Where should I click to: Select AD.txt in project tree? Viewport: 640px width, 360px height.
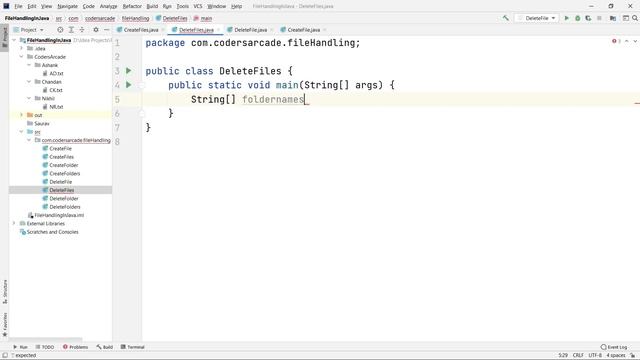click(x=56, y=73)
